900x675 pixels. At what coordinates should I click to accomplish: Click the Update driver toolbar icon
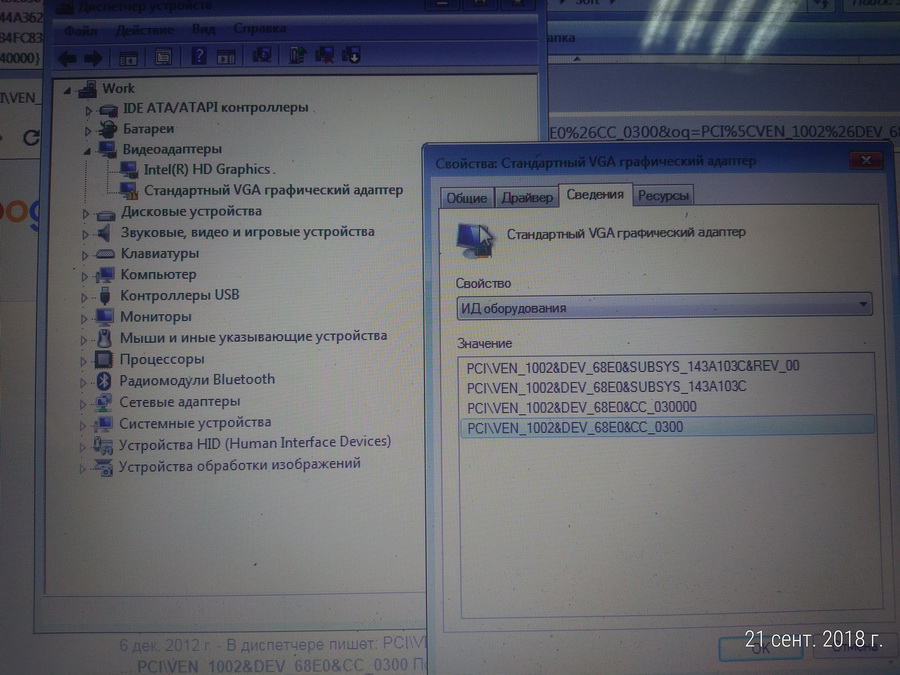click(297, 56)
